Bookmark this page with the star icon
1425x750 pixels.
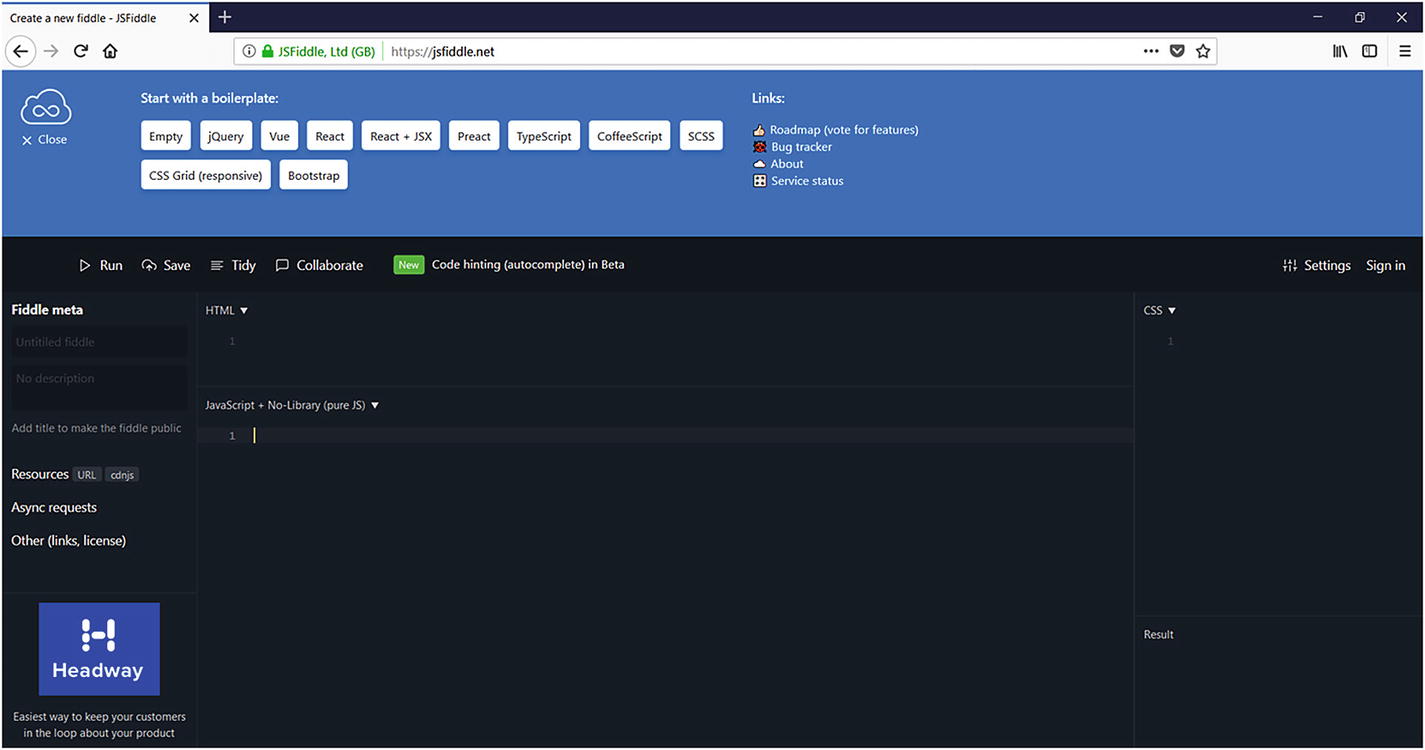click(x=1203, y=51)
